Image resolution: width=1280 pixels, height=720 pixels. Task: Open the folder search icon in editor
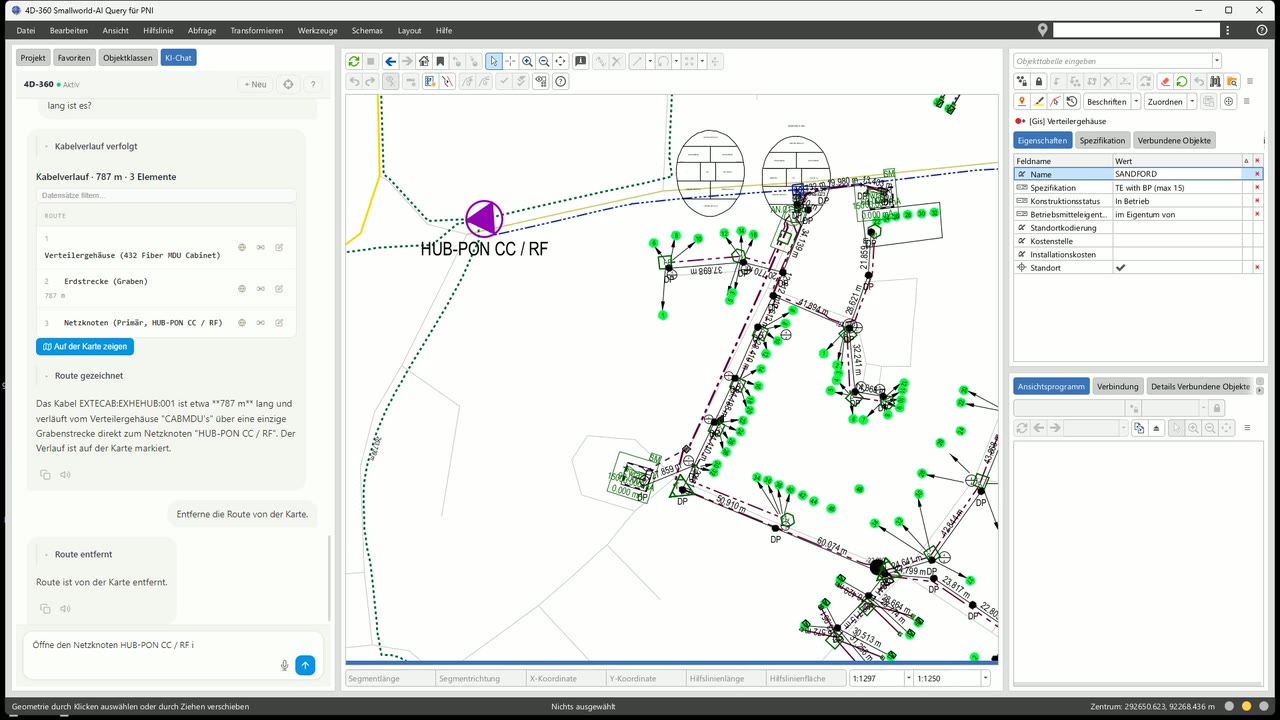(1232, 81)
